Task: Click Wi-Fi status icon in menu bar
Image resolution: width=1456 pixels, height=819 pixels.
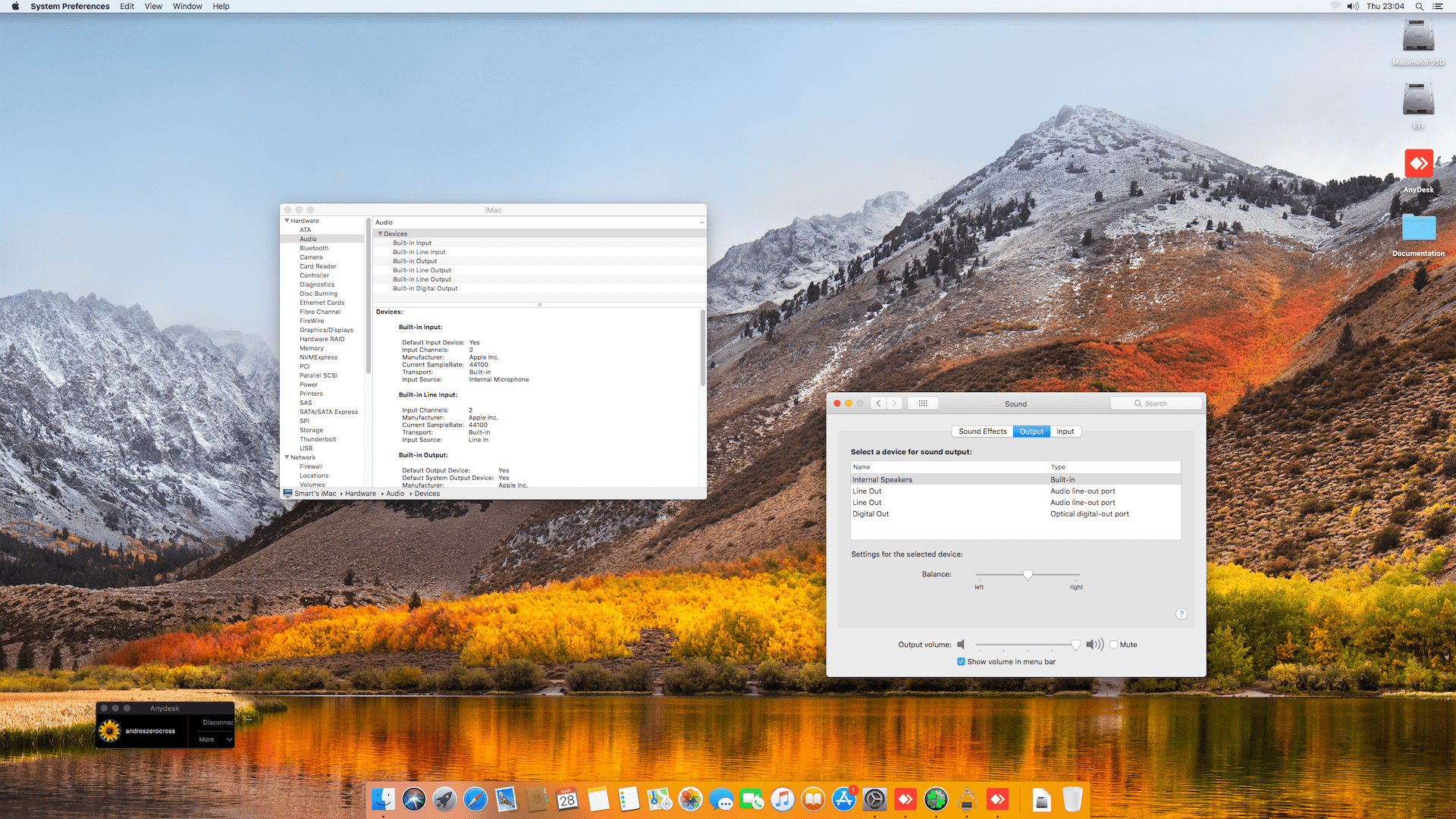Action: [x=1335, y=6]
